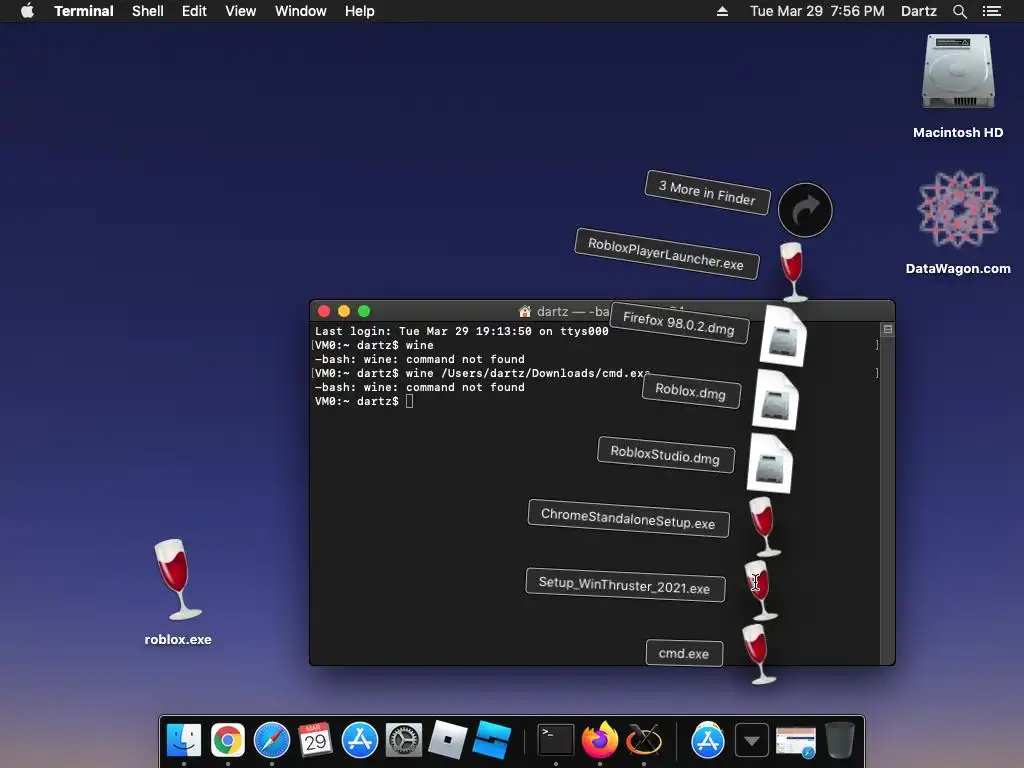Viewport: 1024px width, 768px height.
Task: Open the Terminal application menu
Action: pyautogui.click(x=84, y=11)
